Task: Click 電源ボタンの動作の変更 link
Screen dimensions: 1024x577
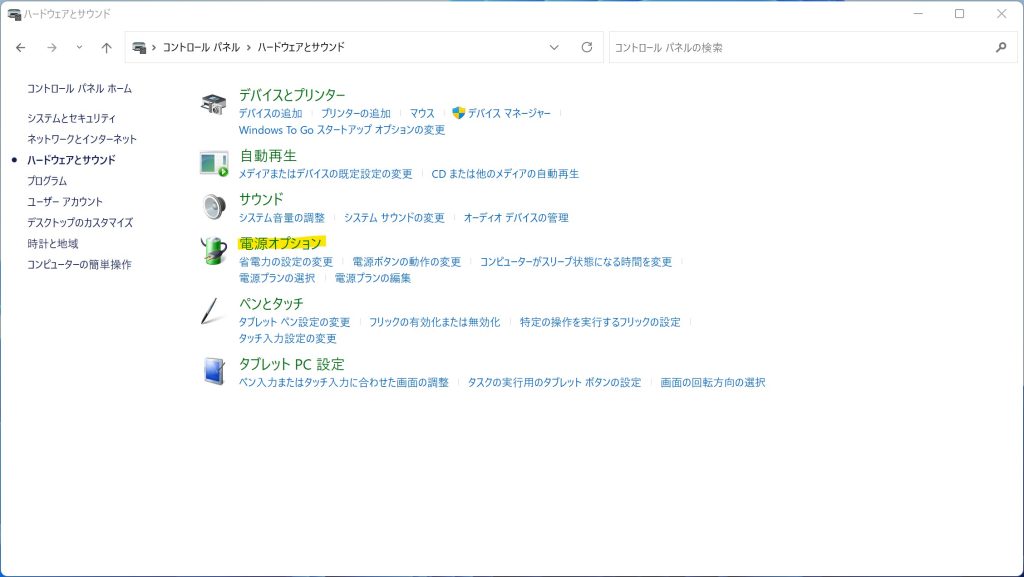Action: [407, 262]
